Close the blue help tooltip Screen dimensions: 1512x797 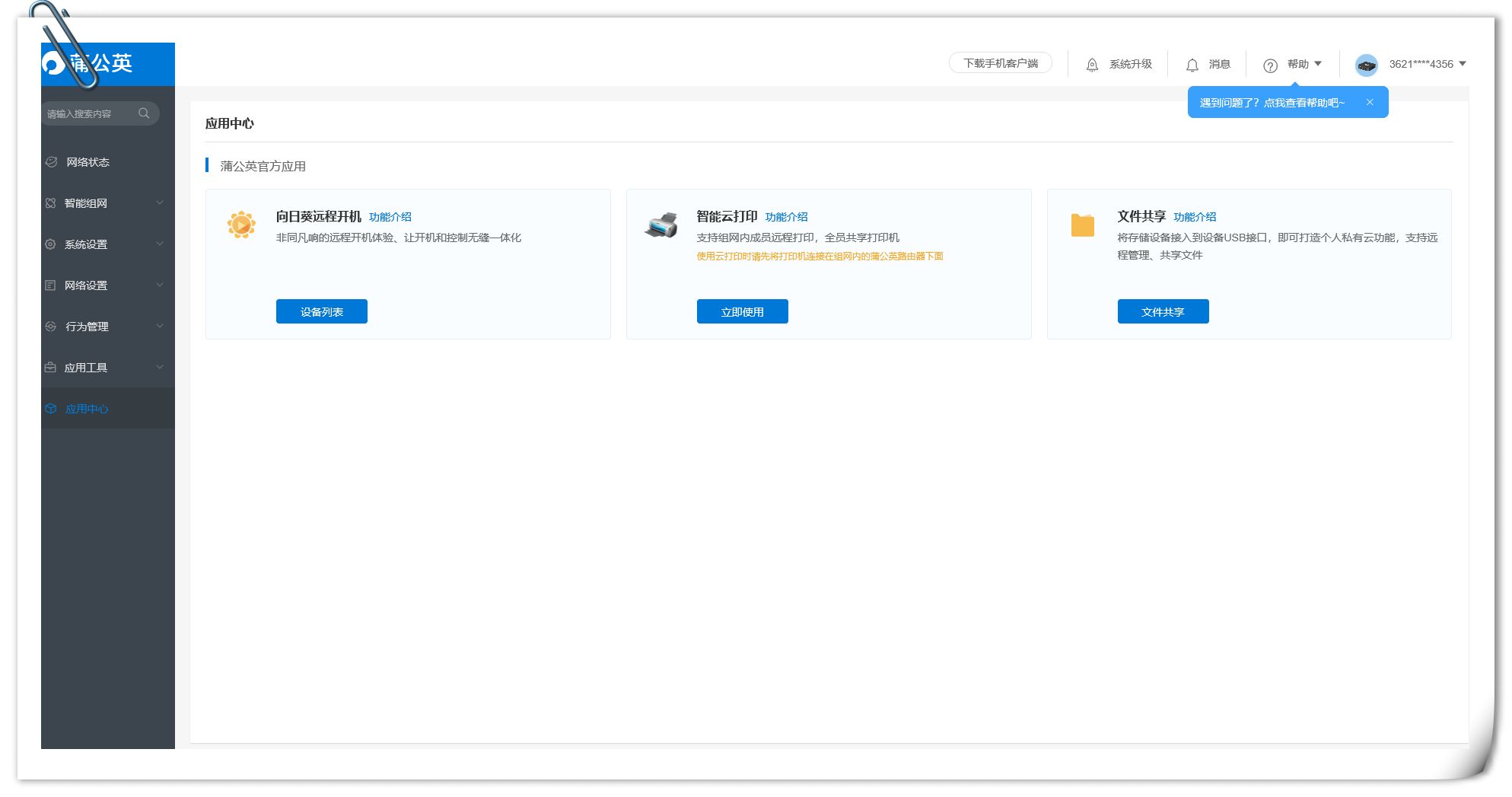1370,102
